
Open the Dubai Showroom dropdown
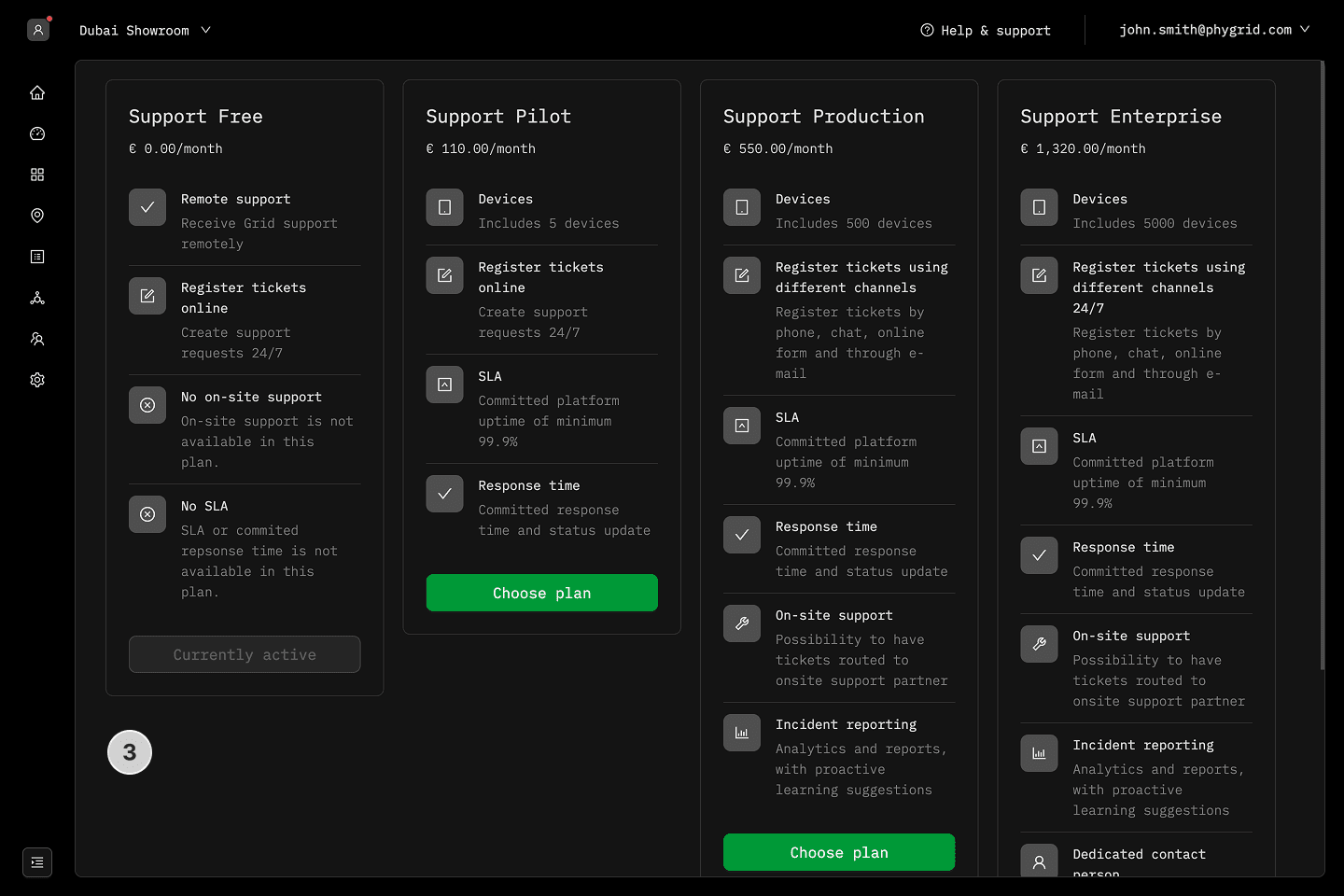click(145, 31)
